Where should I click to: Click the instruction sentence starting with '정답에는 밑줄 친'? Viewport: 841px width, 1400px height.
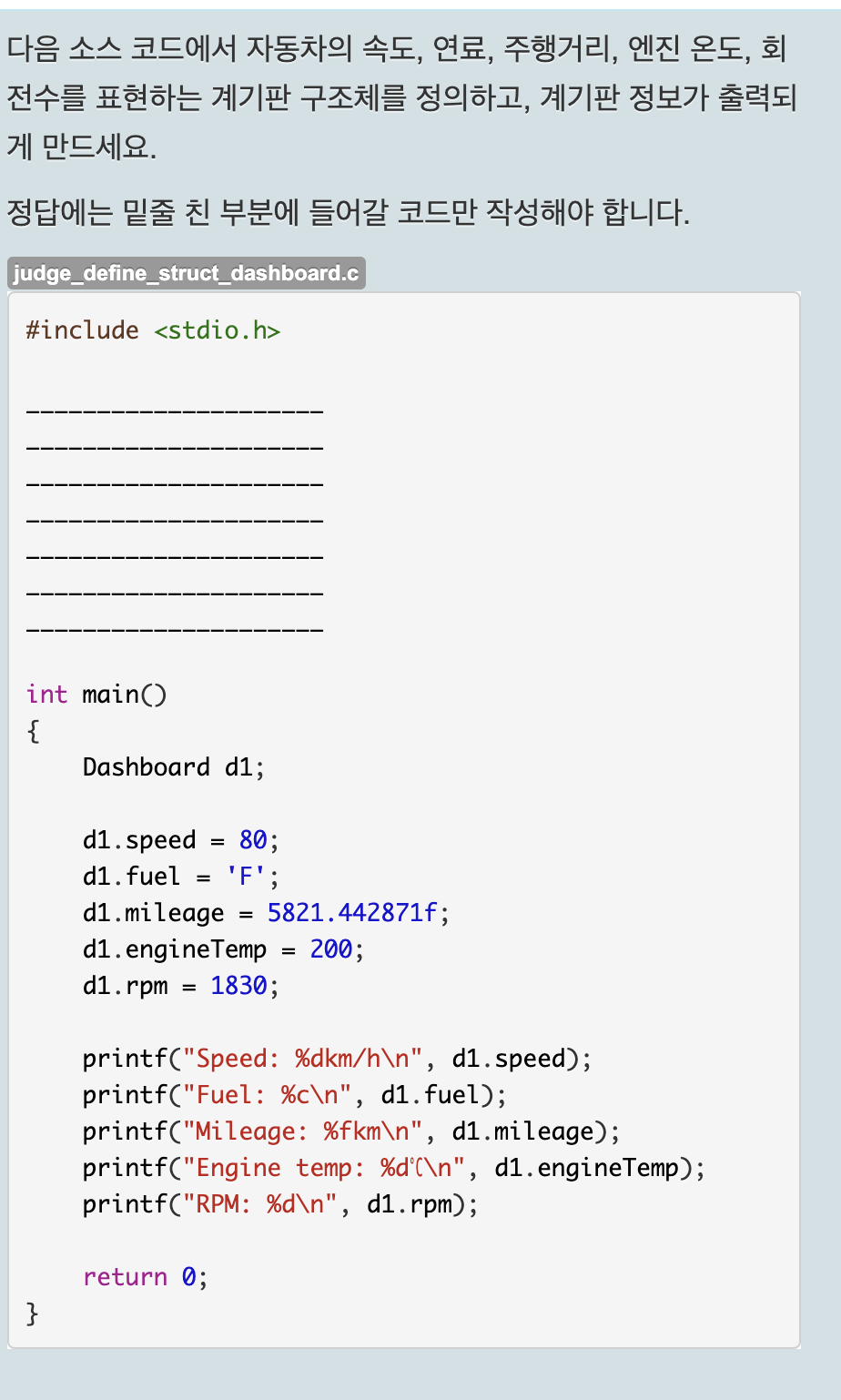348,213
